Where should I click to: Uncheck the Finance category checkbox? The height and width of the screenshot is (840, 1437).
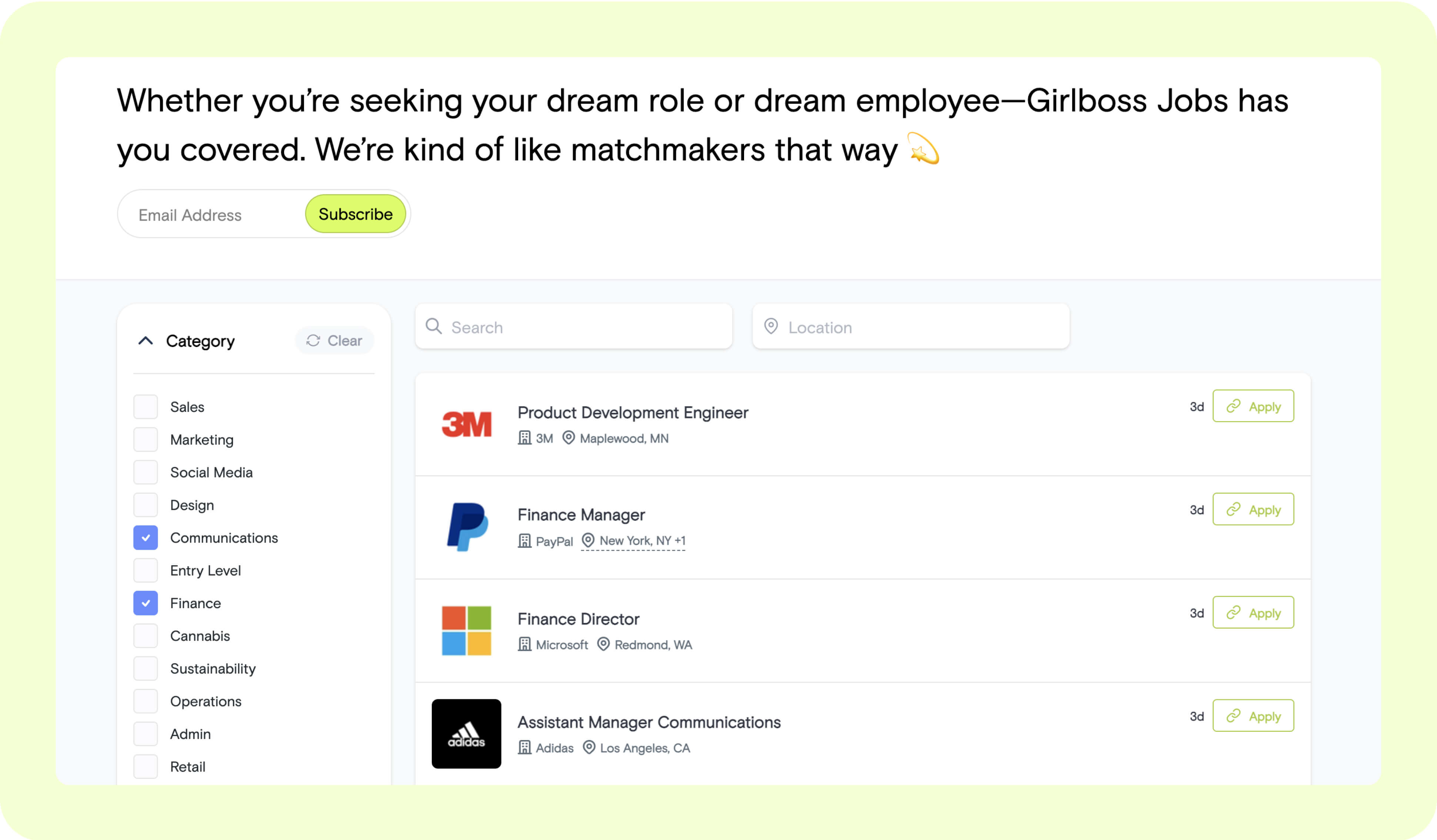[x=146, y=603]
